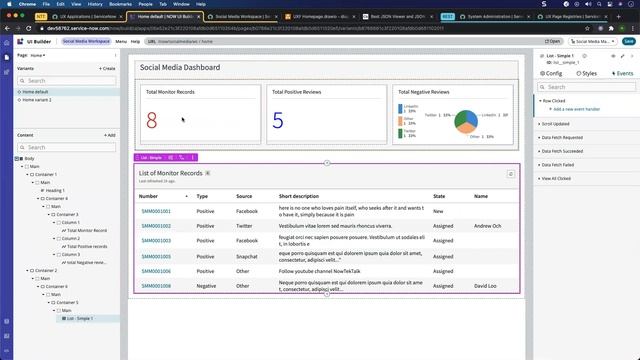
Task: Reload the browser page
Action: [x=29, y=28]
